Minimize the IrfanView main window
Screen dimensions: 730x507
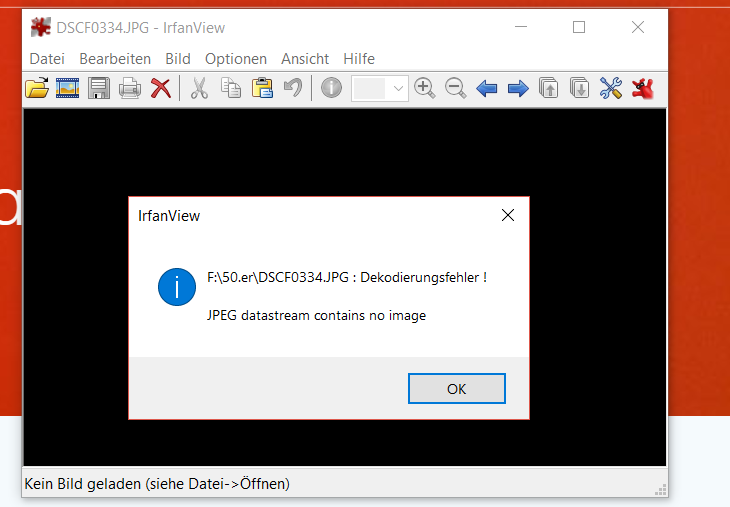coord(521,27)
